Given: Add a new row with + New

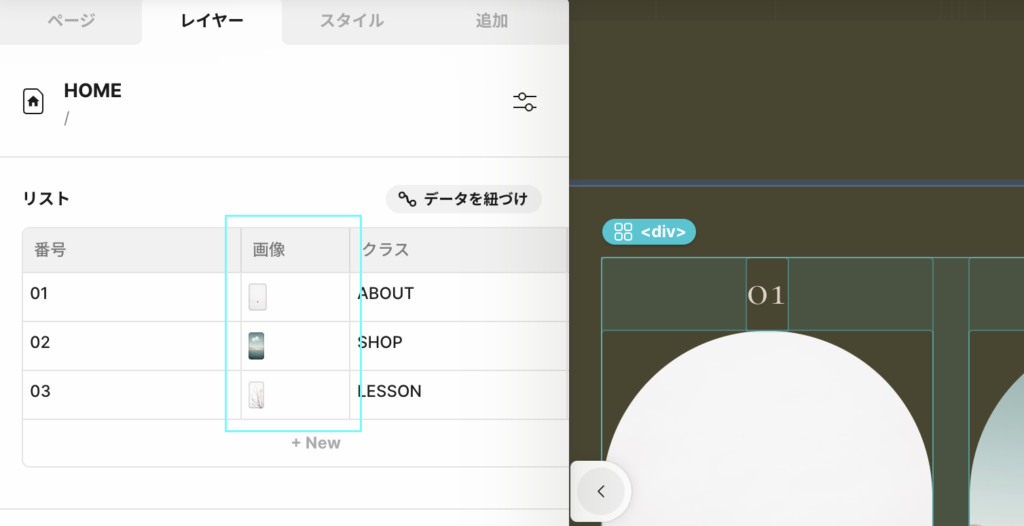Looking at the screenshot, I should pos(315,443).
